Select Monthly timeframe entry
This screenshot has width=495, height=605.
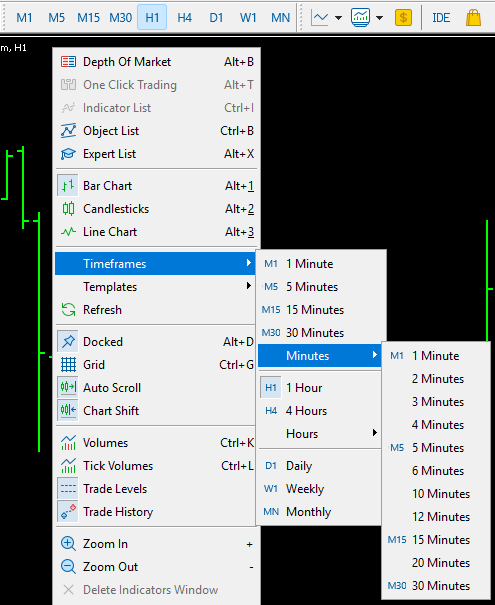[320, 512]
